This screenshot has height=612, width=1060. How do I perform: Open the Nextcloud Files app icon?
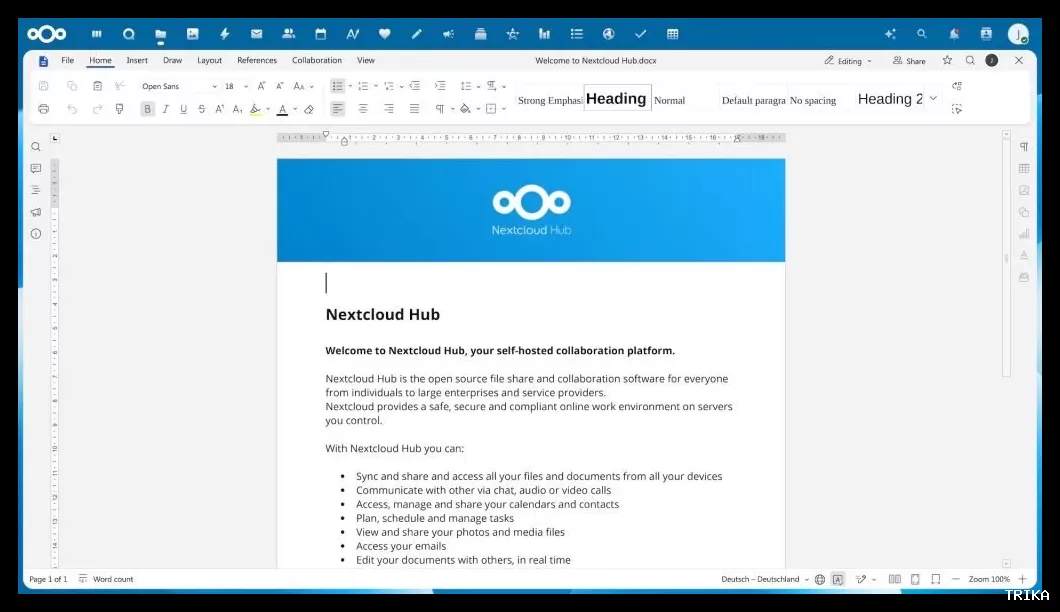160,34
